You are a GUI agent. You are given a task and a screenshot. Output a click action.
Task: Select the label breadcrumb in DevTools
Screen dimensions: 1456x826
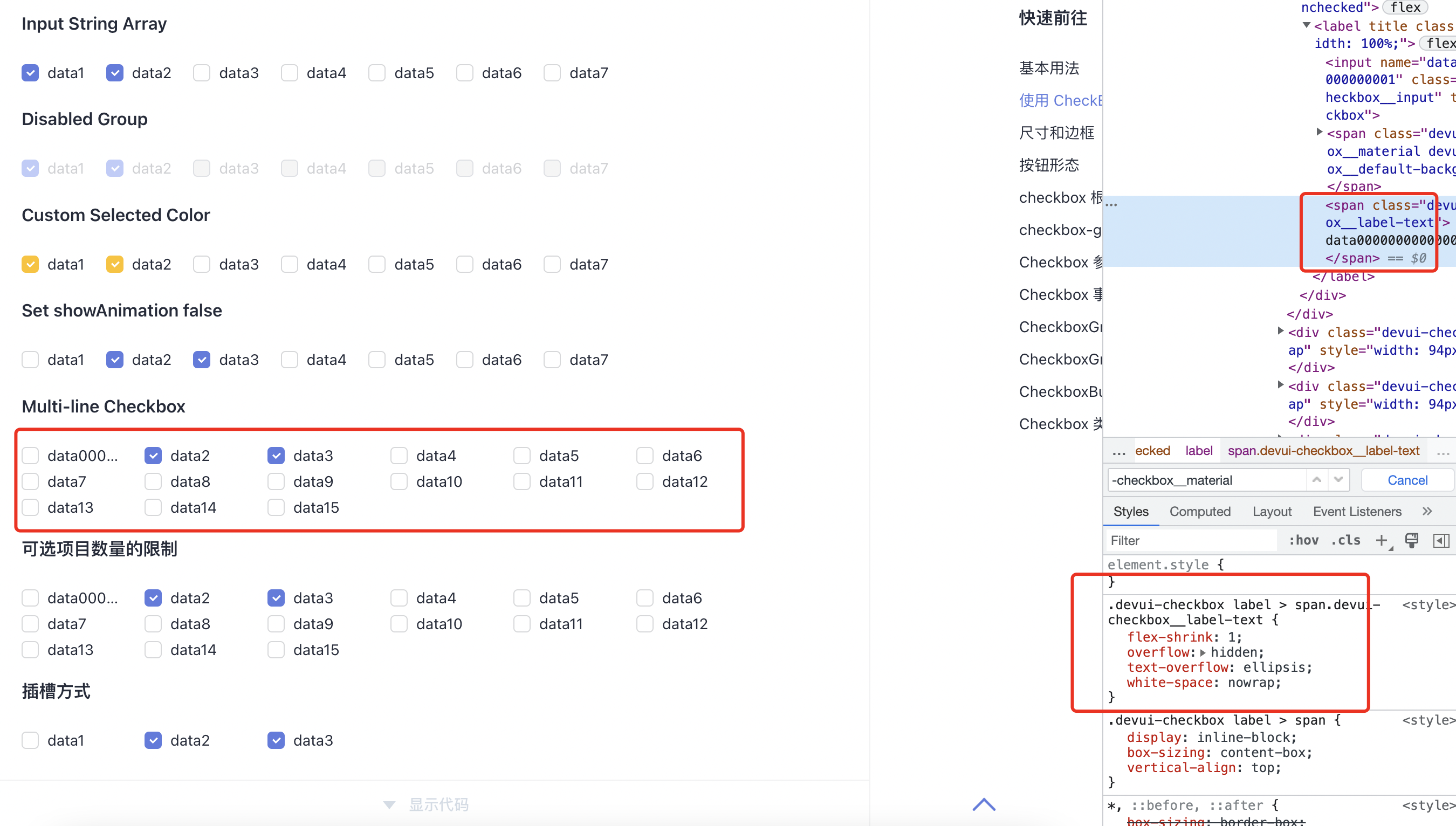point(1198,450)
